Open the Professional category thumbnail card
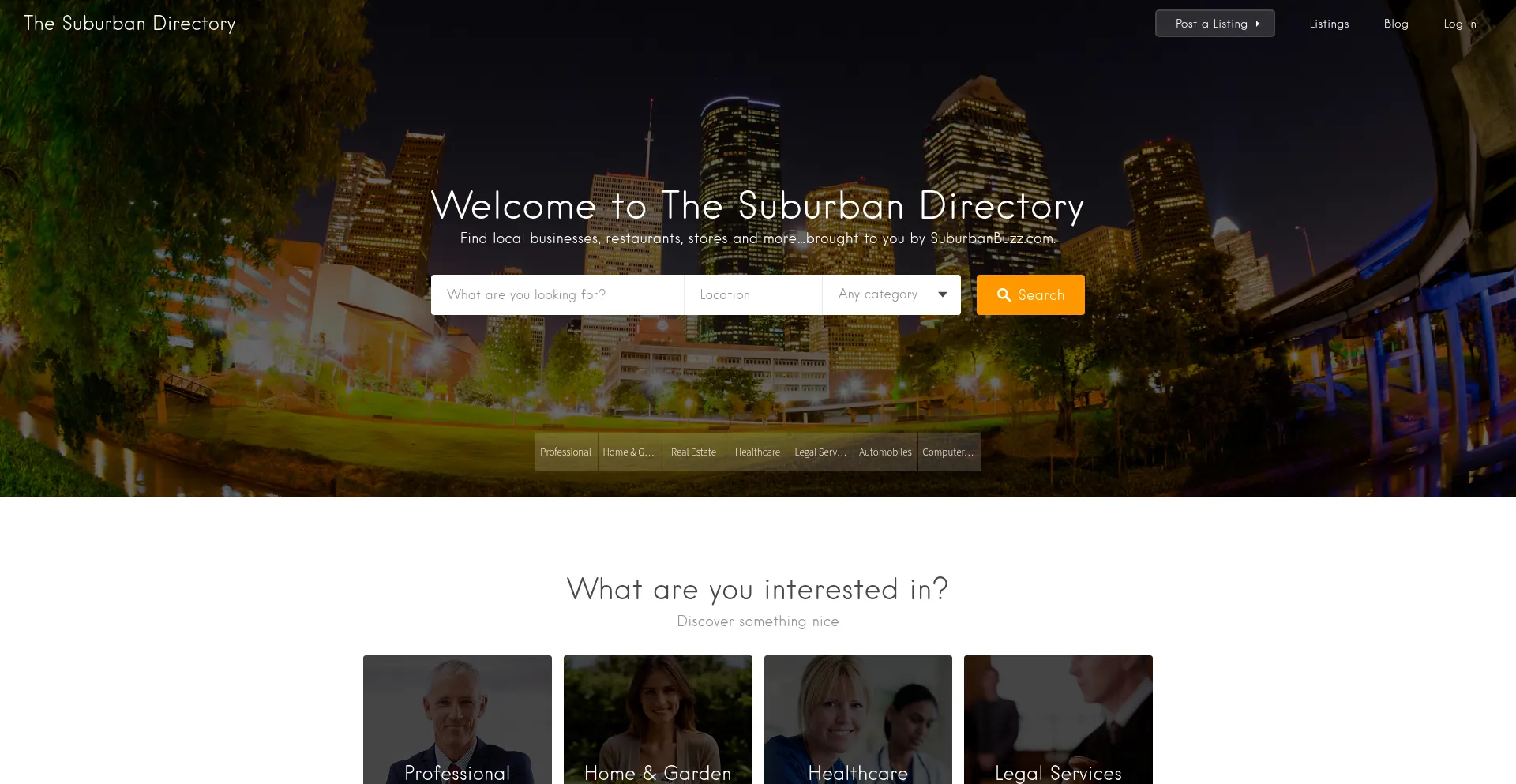The height and width of the screenshot is (784, 1516). [457, 719]
